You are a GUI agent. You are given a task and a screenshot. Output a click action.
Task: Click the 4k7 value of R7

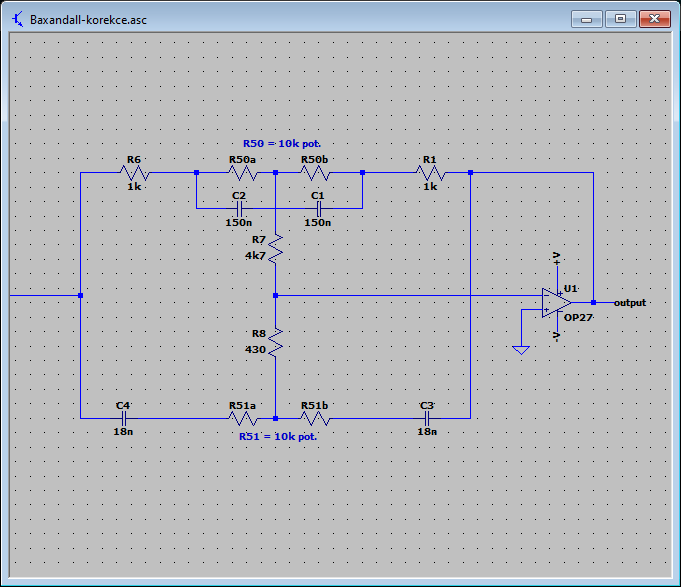255,256
